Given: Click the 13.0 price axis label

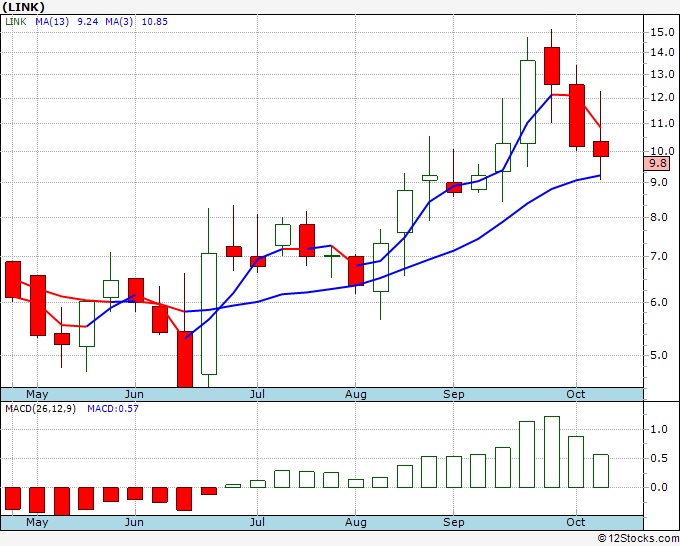Looking at the screenshot, I should click(x=662, y=75).
